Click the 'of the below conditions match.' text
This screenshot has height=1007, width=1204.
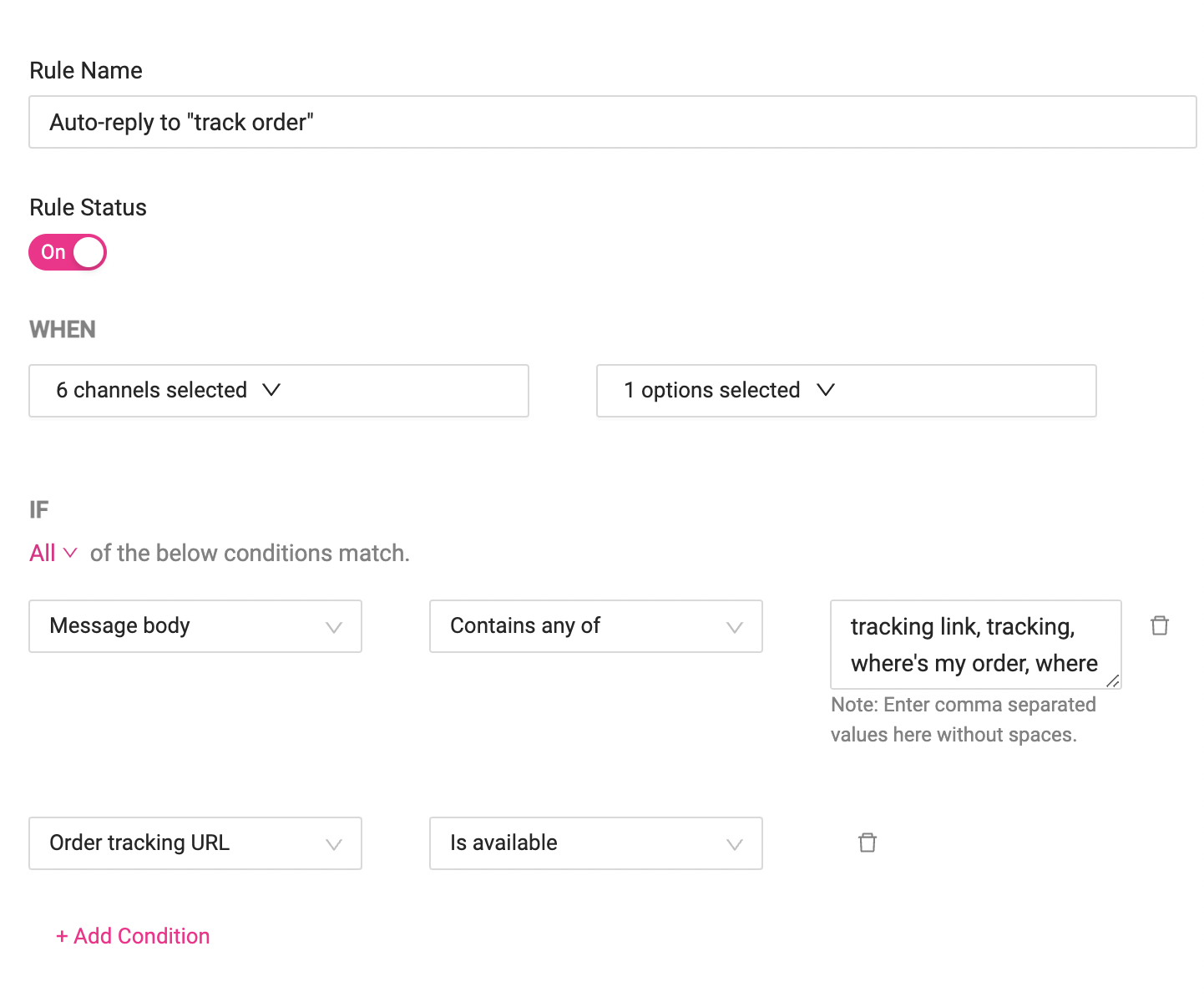pos(250,553)
